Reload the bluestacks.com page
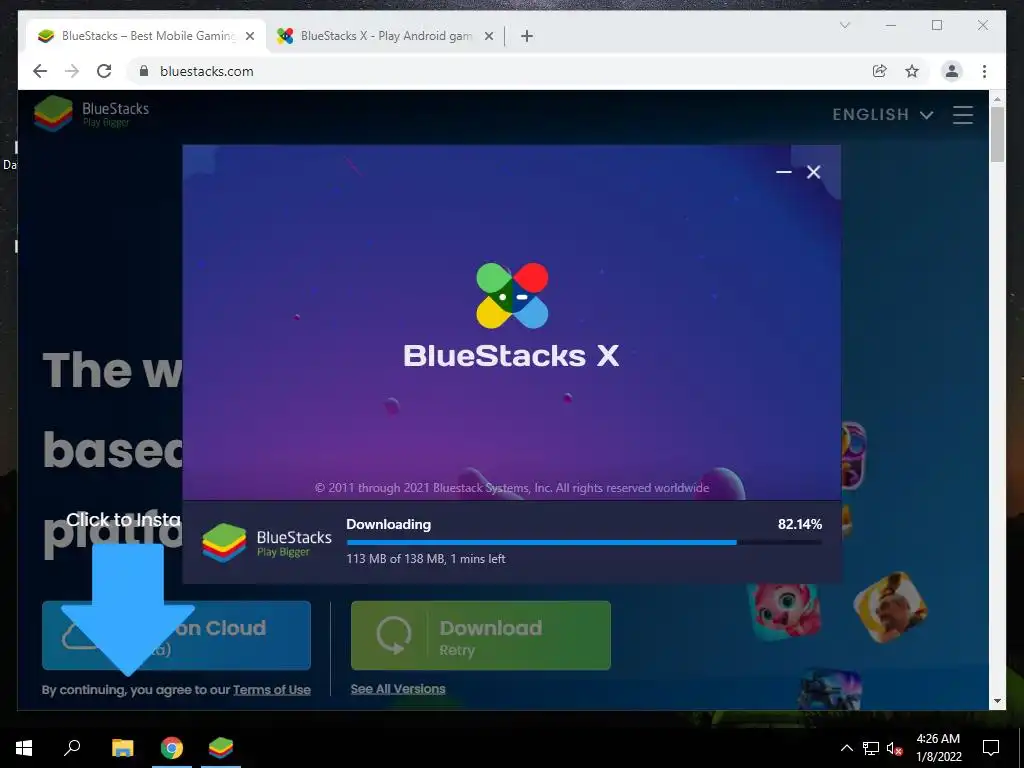The width and height of the screenshot is (1024, 768). click(x=104, y=71)
